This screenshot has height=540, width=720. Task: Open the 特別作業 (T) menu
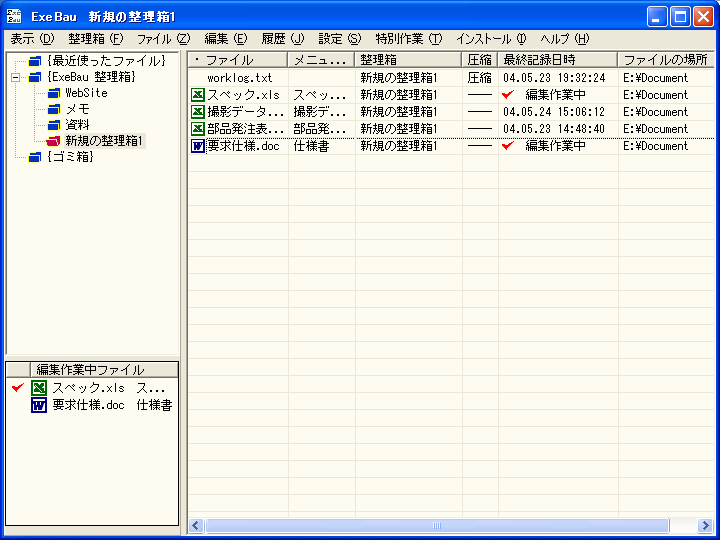[409, 39]
